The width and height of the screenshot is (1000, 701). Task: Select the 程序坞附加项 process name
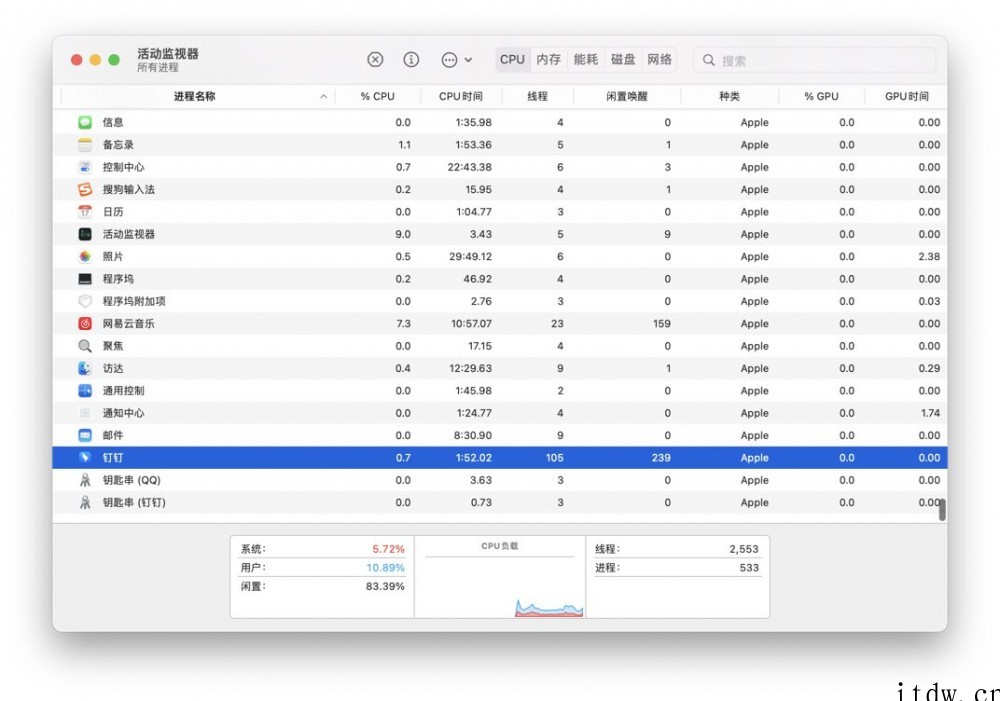point(134,301)
